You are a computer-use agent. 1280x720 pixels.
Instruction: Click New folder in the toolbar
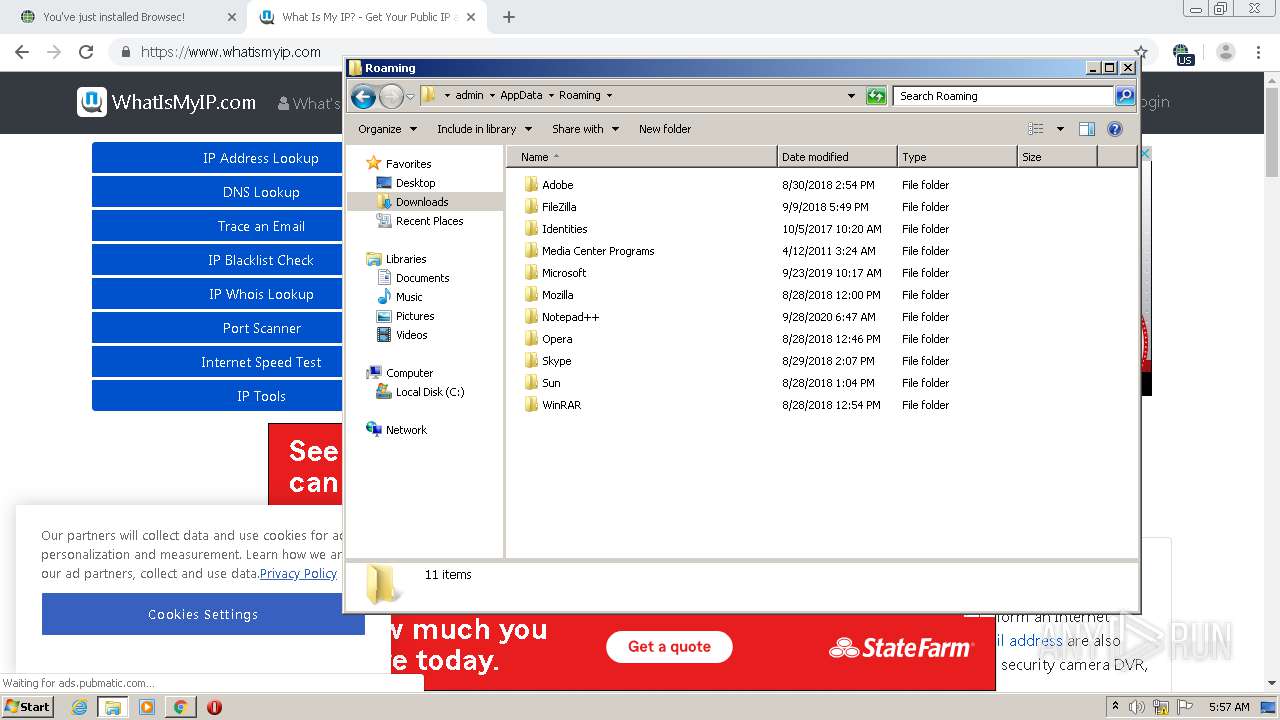point(665,129)
